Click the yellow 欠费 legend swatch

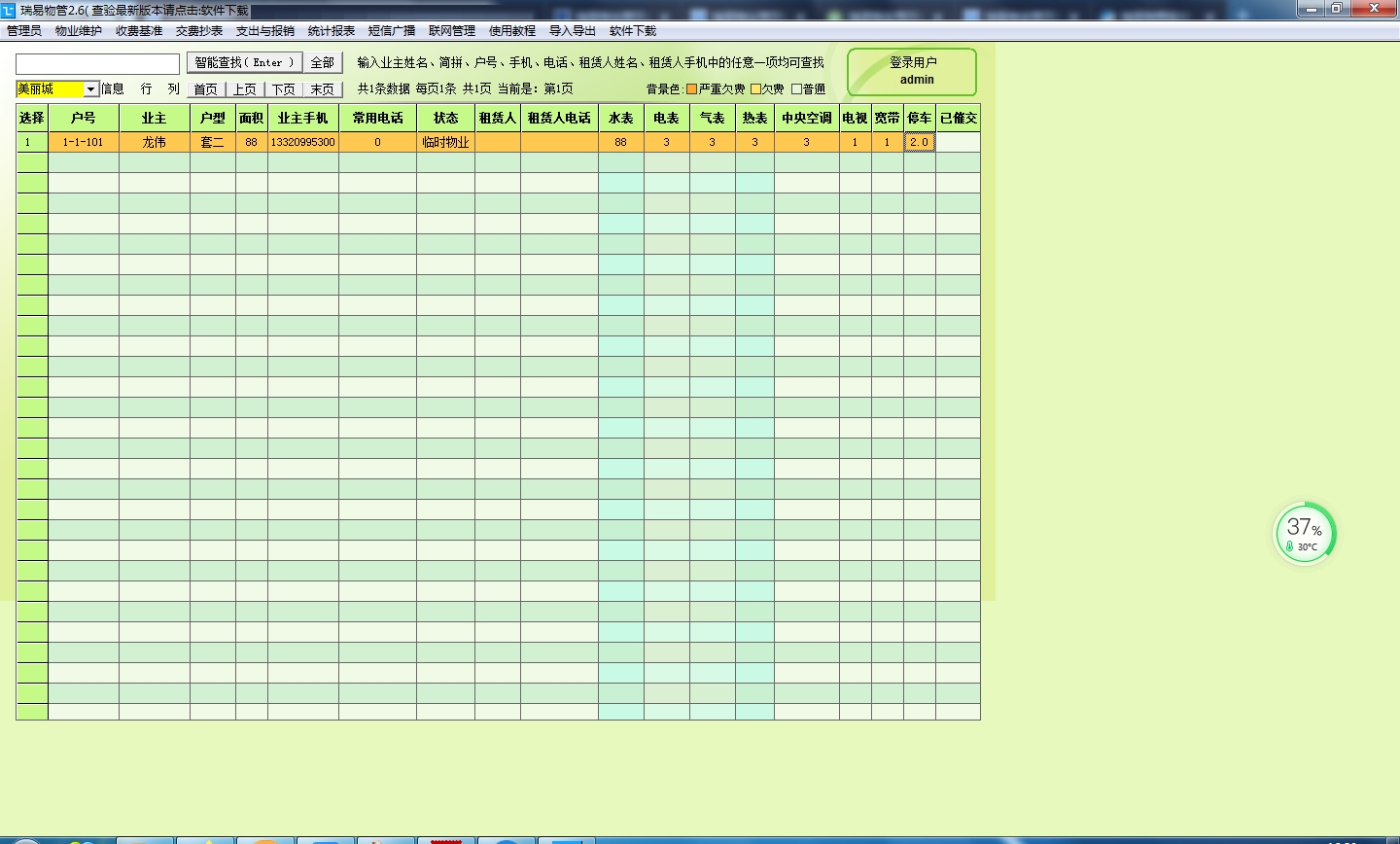(755, 89)
